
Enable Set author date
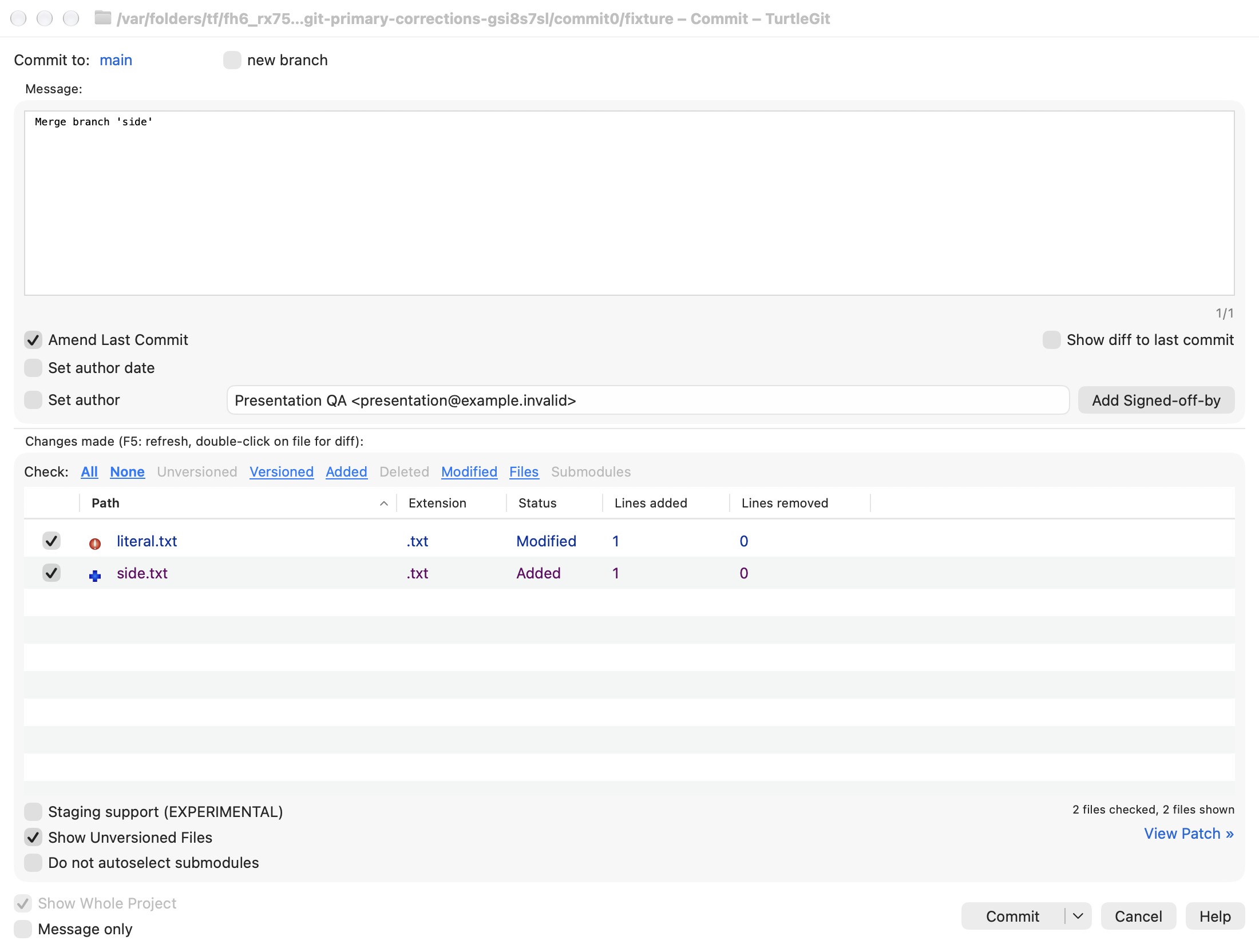click(33, 368)
